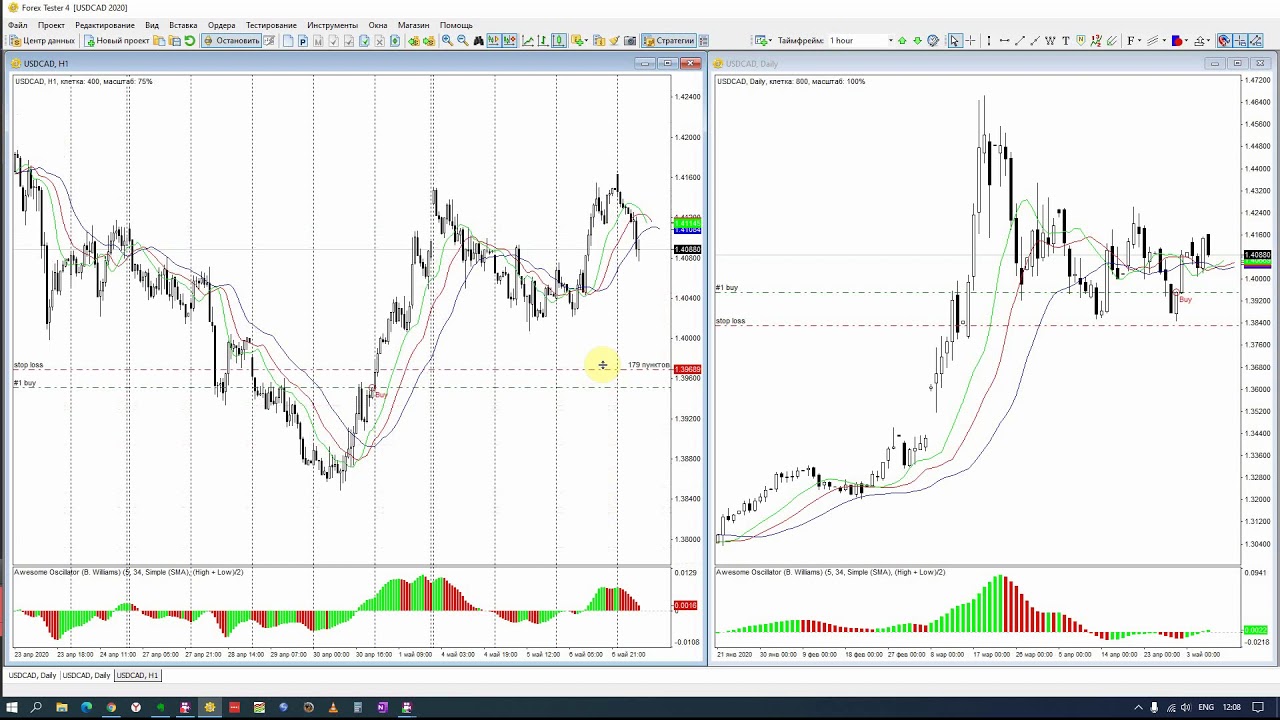Click the Awesome Oscillator label in Daily window
The width and height of the screenshot is (1280, 720).
(x=830, y=572)
